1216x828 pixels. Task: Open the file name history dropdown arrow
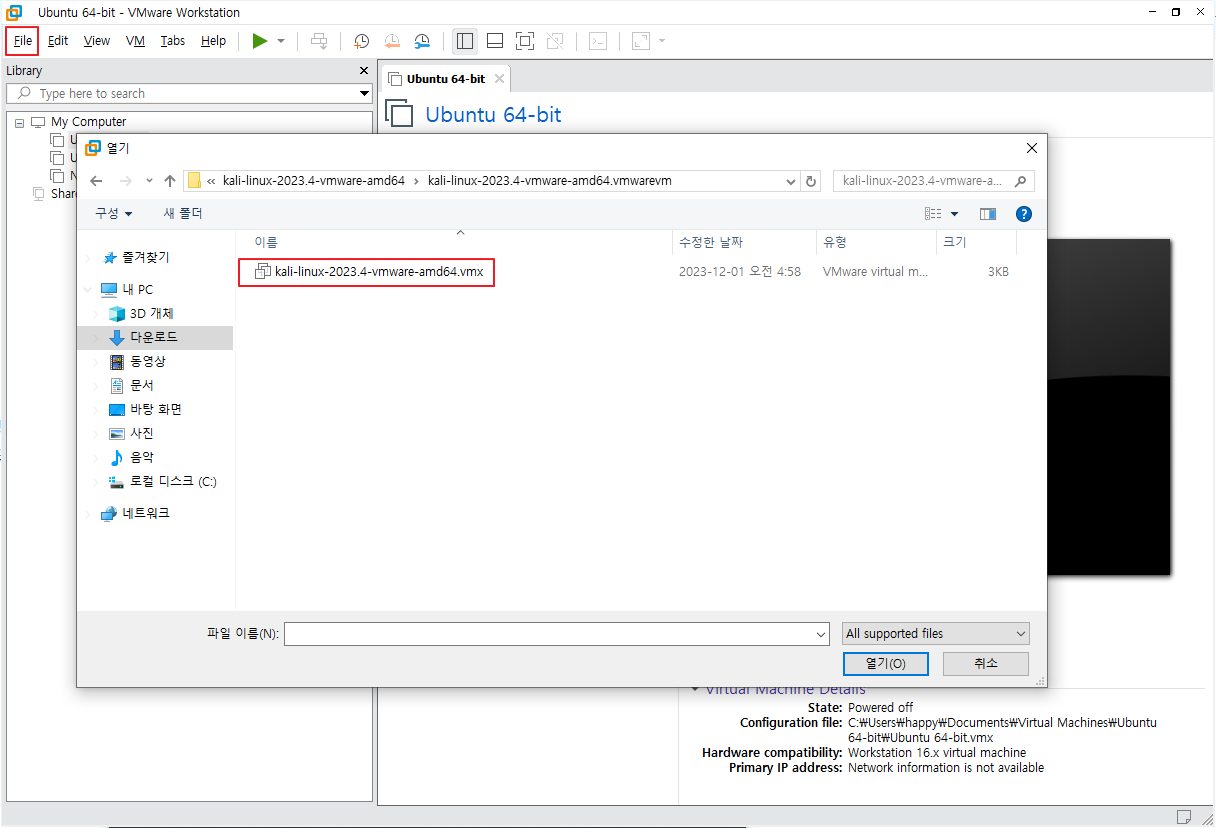(x=821, y=634)
